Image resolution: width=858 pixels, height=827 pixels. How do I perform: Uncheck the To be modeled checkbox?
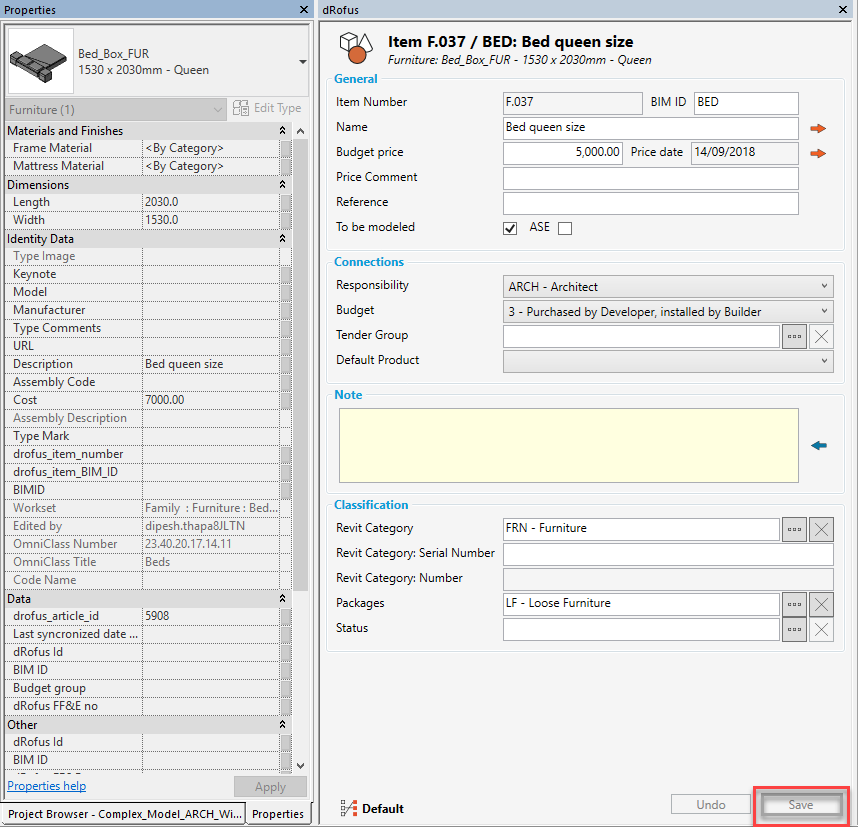click(x=510, y=228)
